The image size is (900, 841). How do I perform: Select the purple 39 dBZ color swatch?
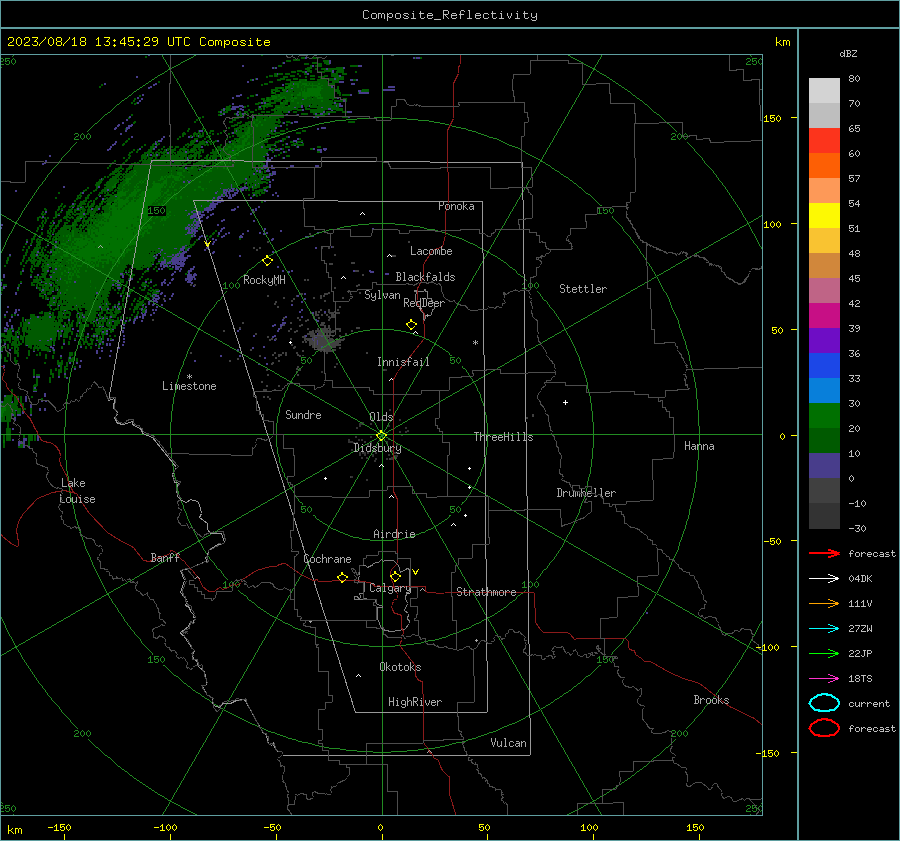click(x=824, y=340)
